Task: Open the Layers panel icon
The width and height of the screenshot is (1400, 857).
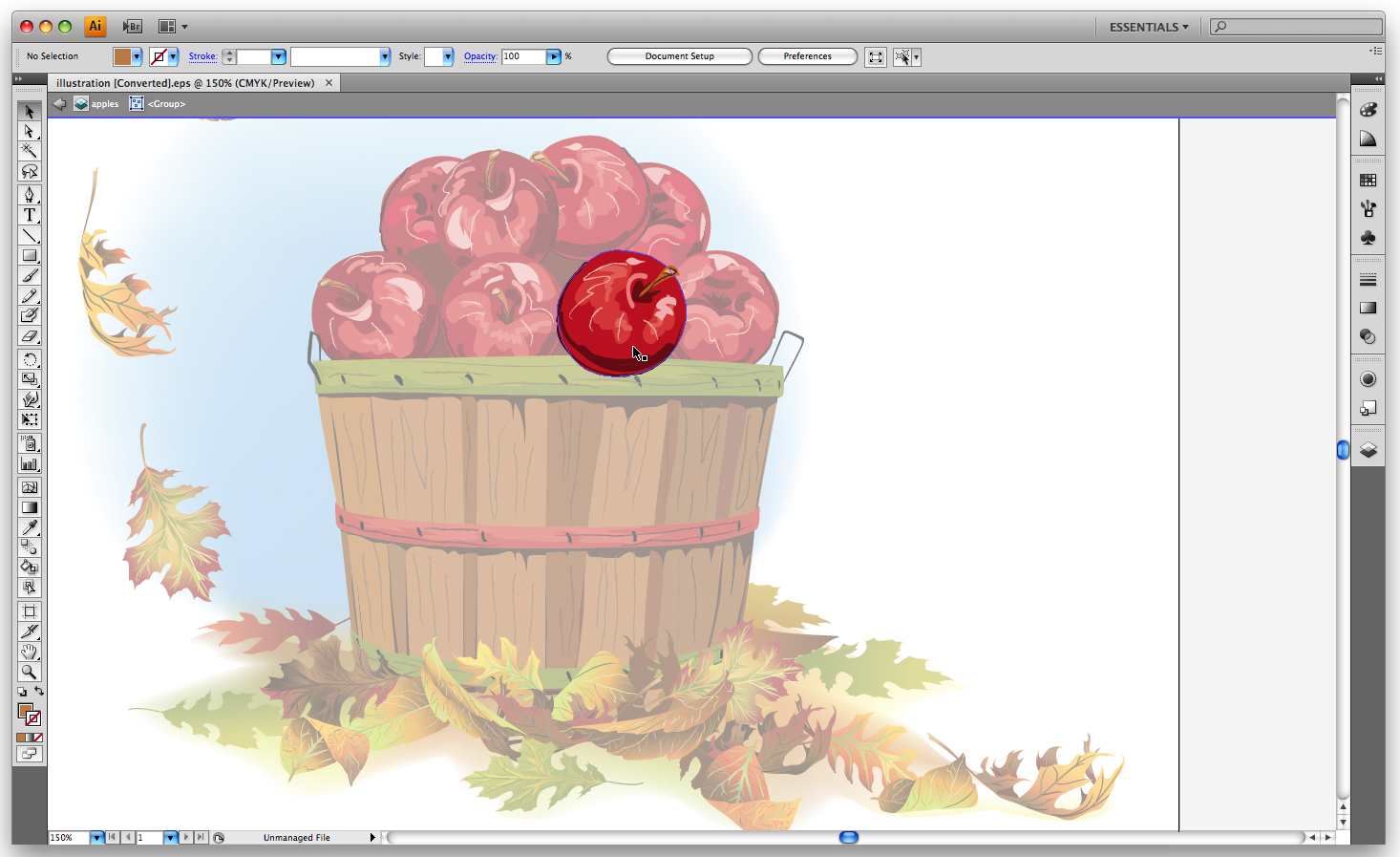Action: [x=1368, y=450]
